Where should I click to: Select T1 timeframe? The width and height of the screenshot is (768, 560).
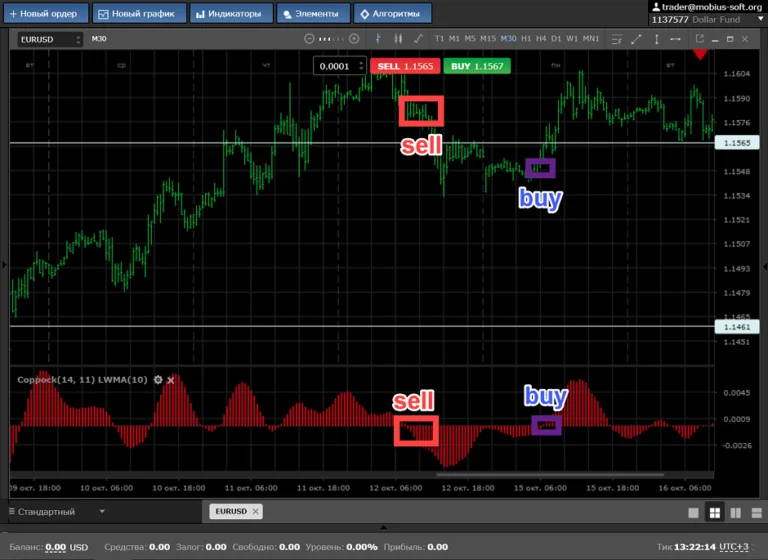pyautogui.click(x=439, y=39)
